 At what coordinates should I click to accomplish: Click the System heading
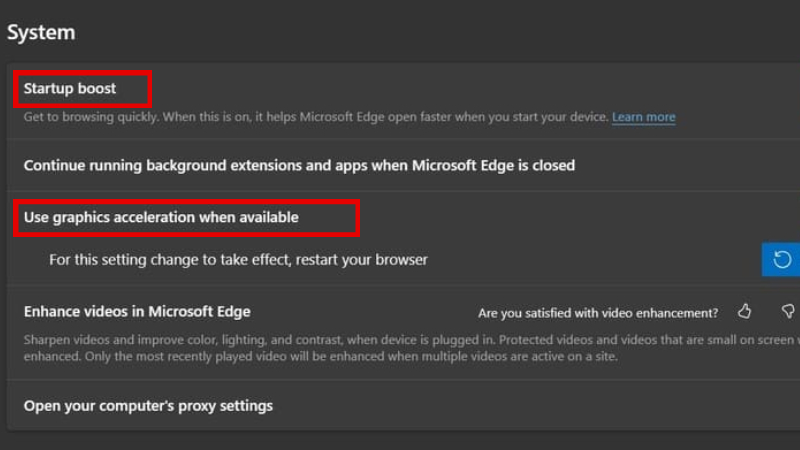coord(41,32)
